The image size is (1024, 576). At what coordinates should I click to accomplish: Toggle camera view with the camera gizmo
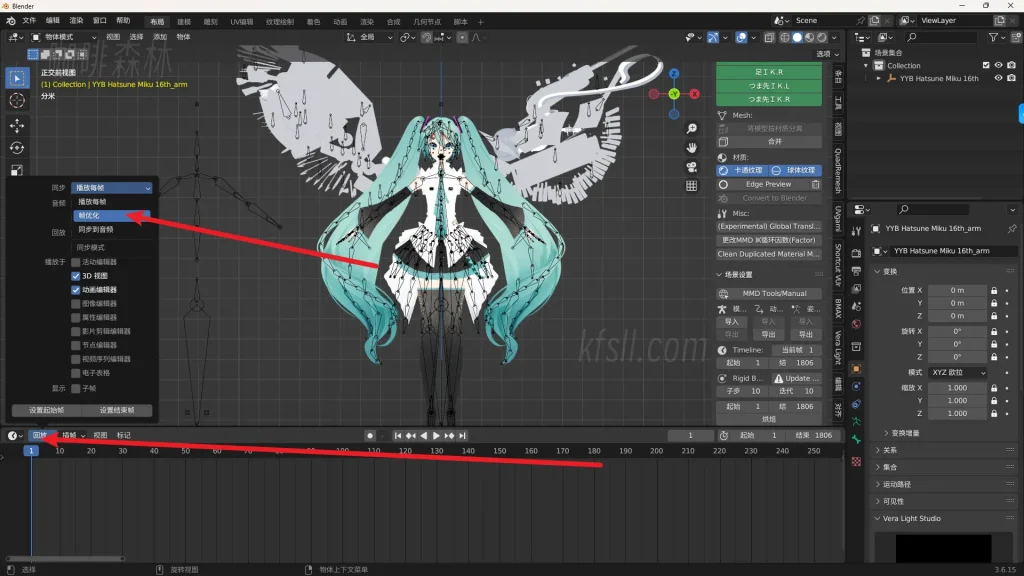(691, 166)
